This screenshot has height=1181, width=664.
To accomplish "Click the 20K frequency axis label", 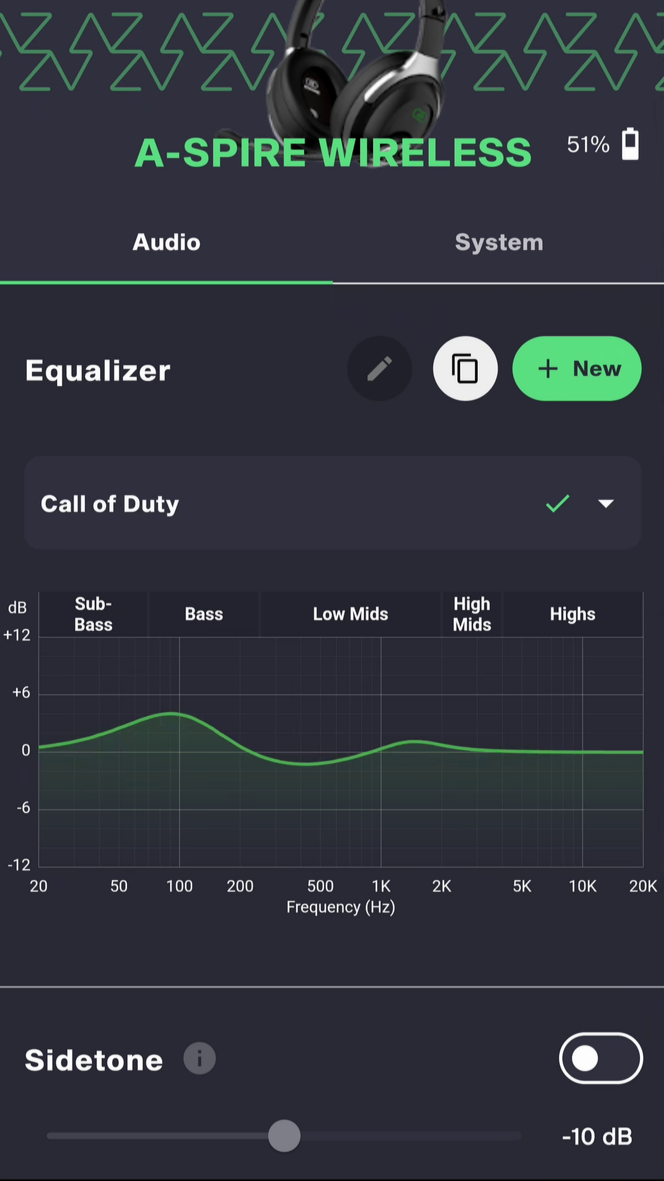I will (642, 887).
